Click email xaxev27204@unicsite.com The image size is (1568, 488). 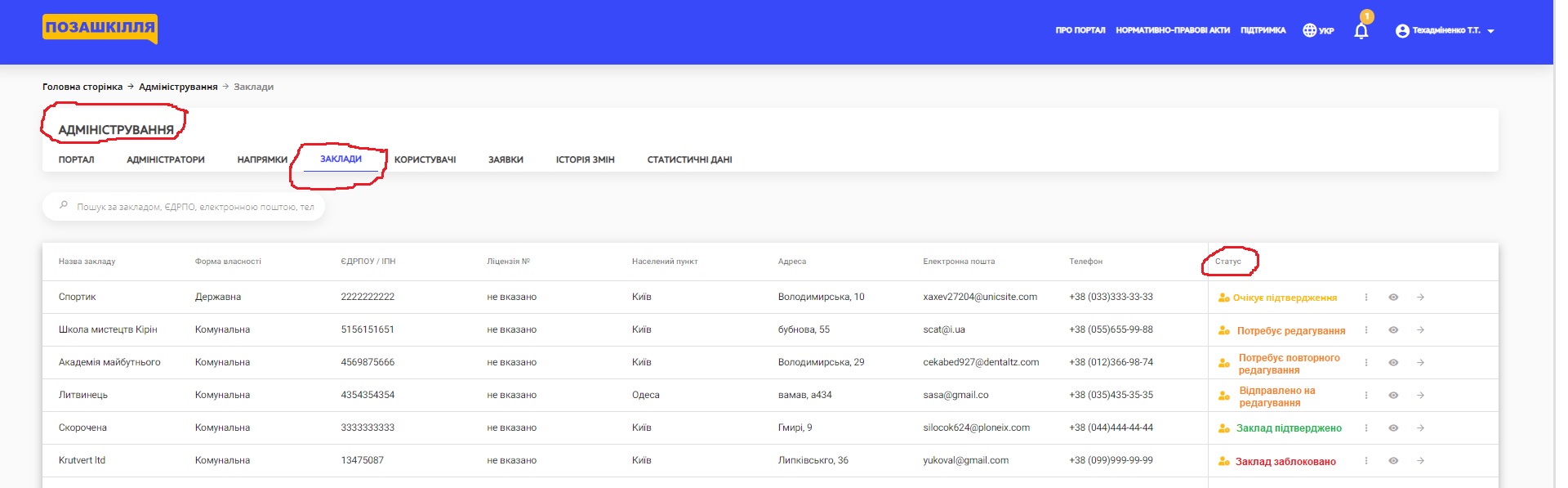(x=980, y=297)
